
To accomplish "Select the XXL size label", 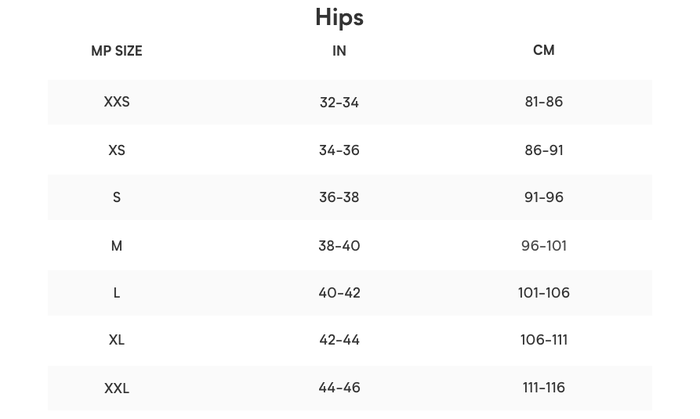I will click(x=116, y=388).
